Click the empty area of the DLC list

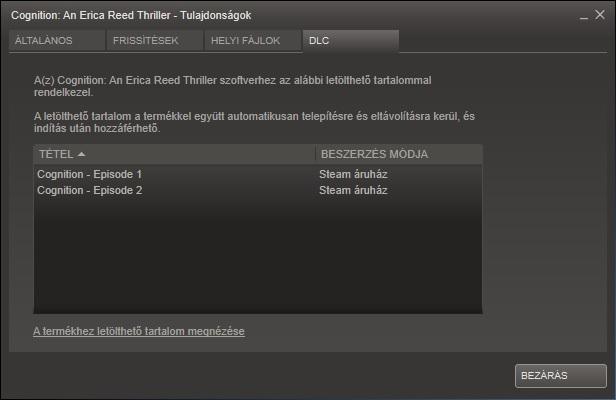click(x=258, y=255)
